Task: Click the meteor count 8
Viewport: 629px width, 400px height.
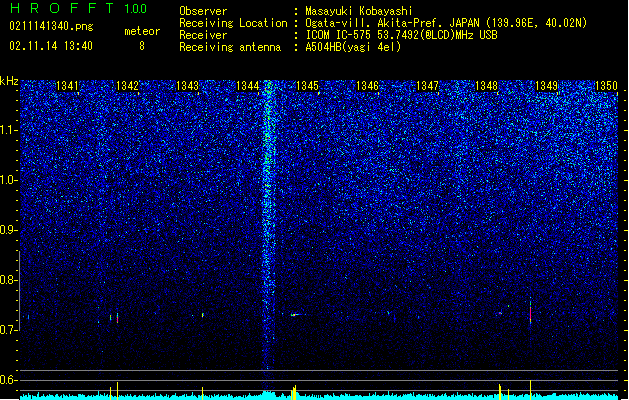Action: point(142,46)
